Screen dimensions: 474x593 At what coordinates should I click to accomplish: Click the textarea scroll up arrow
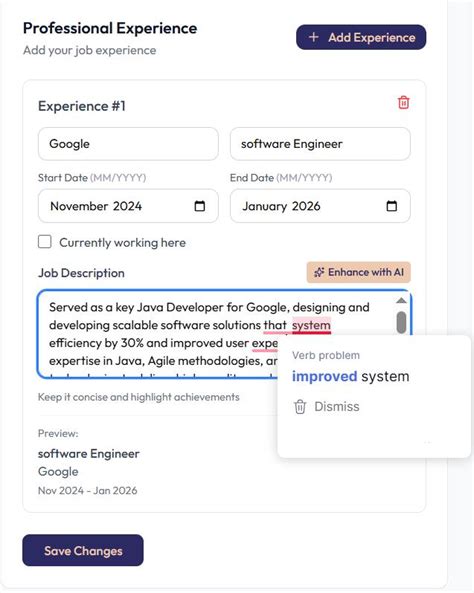pos(401,301)
